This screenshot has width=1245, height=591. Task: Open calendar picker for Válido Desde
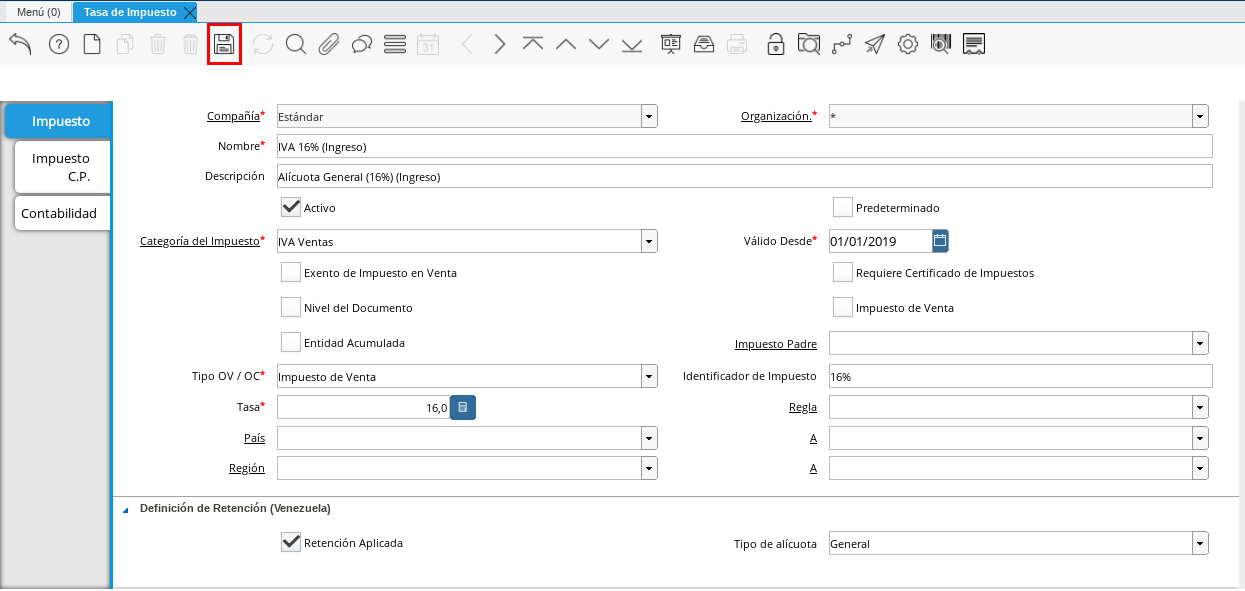940,240
